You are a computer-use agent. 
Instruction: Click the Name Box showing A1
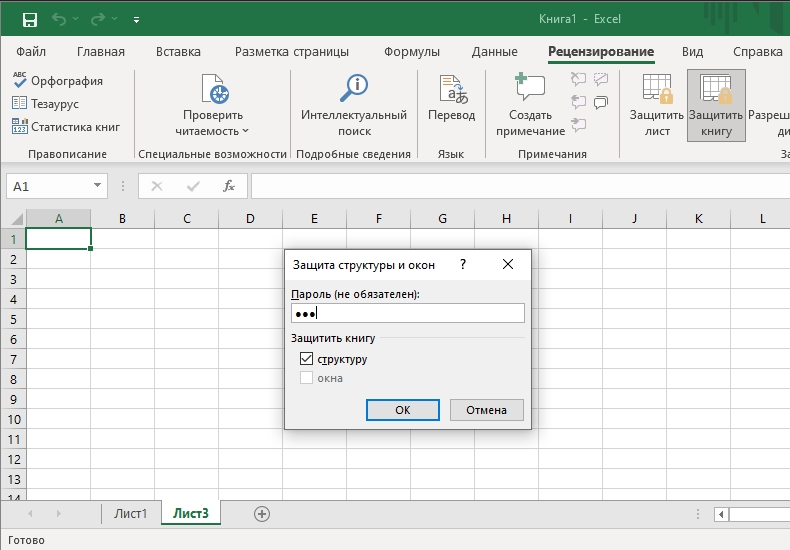tap(49, 186)
